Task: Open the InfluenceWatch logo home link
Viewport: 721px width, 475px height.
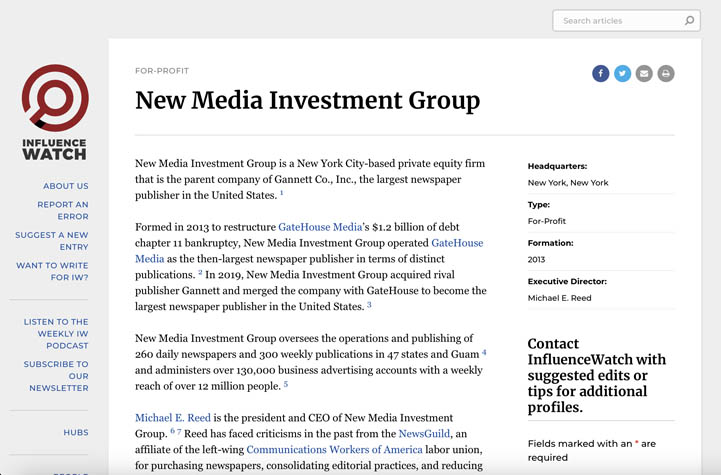Action: (x=55, y=112)
